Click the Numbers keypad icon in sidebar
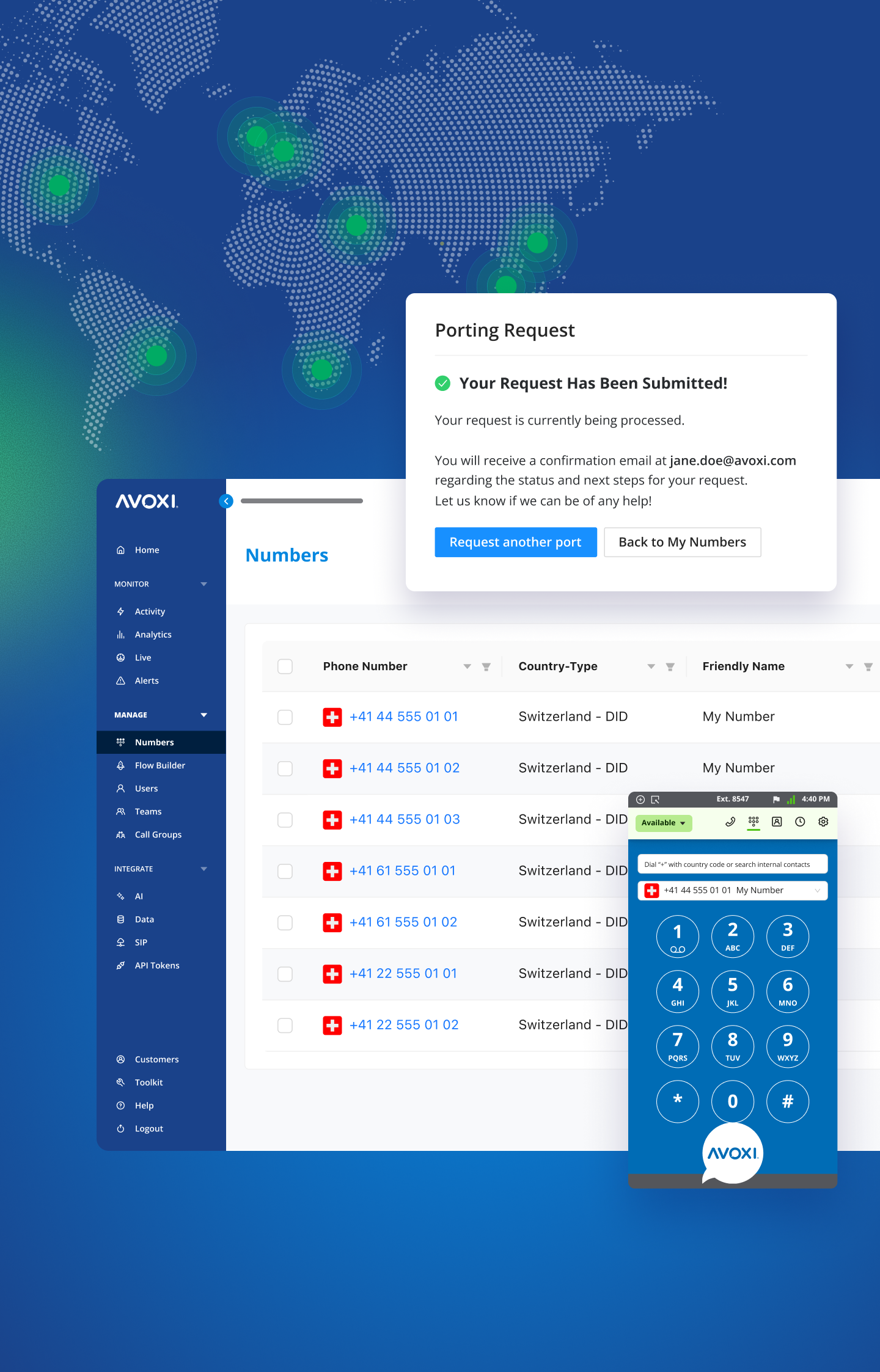The image size is (880, 1372). click(x=120, y=742)
